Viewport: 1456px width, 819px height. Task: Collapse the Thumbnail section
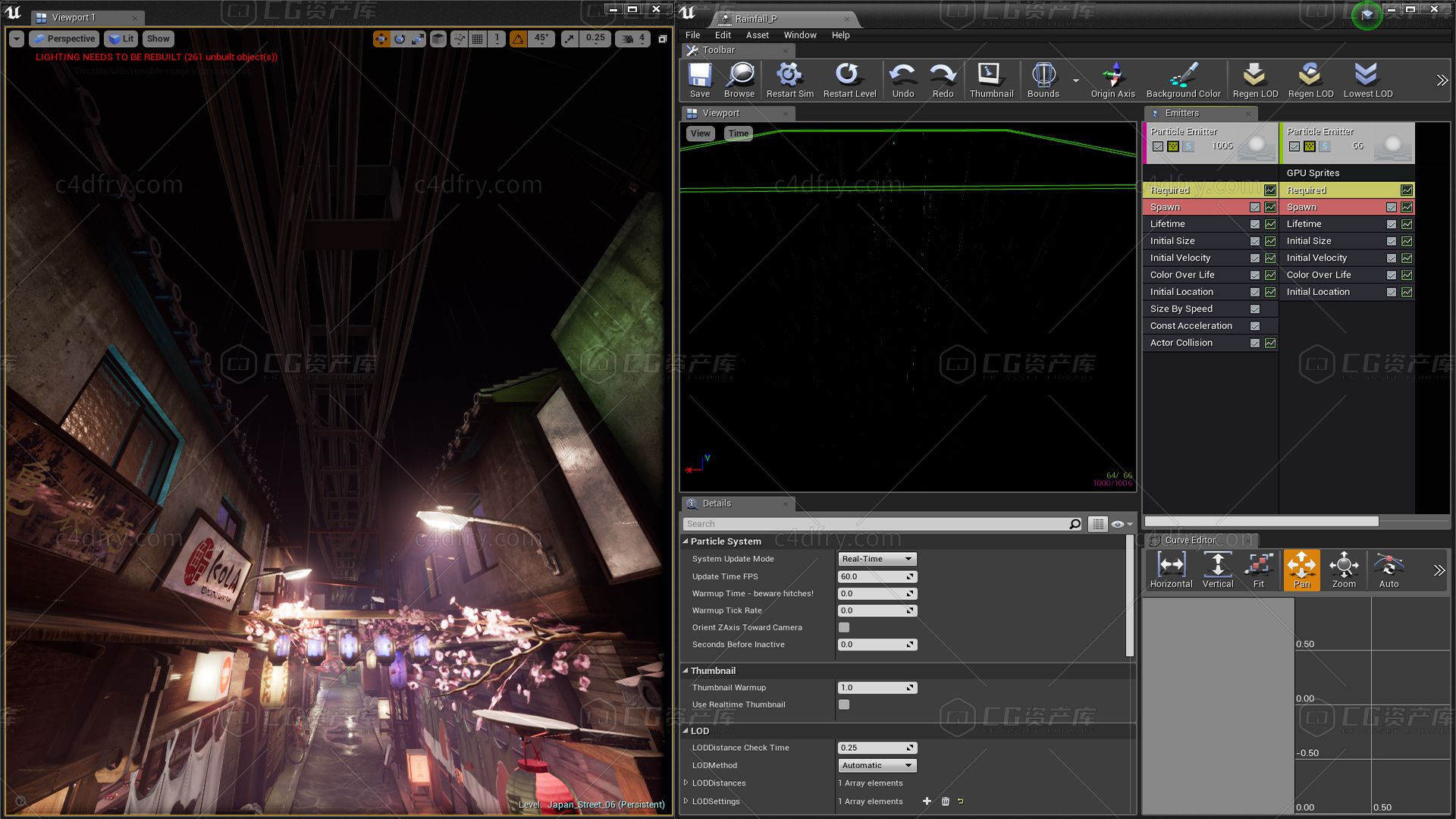pyautogui.click(x=686, y=670)
